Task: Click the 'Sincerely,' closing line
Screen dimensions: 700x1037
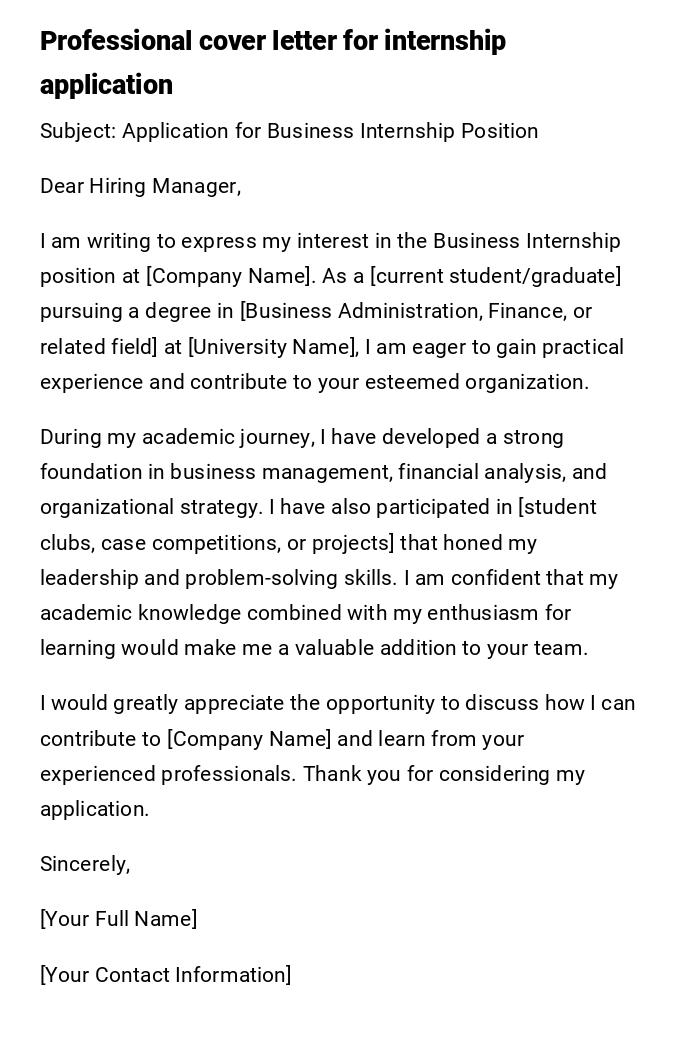Action: click(x=85, y=865)
